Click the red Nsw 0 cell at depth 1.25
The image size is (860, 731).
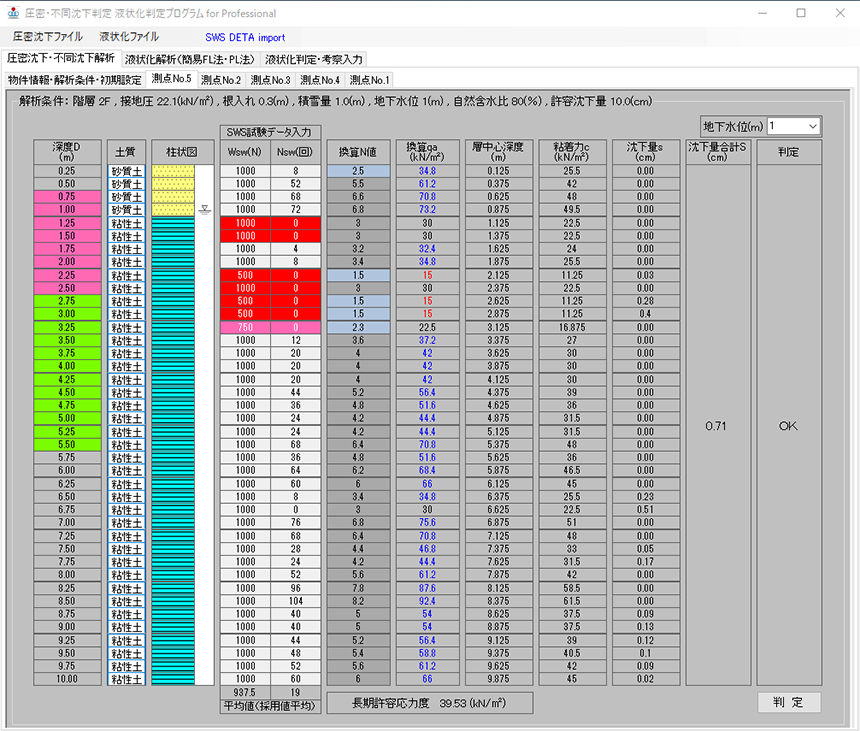[x=296, y=223]
